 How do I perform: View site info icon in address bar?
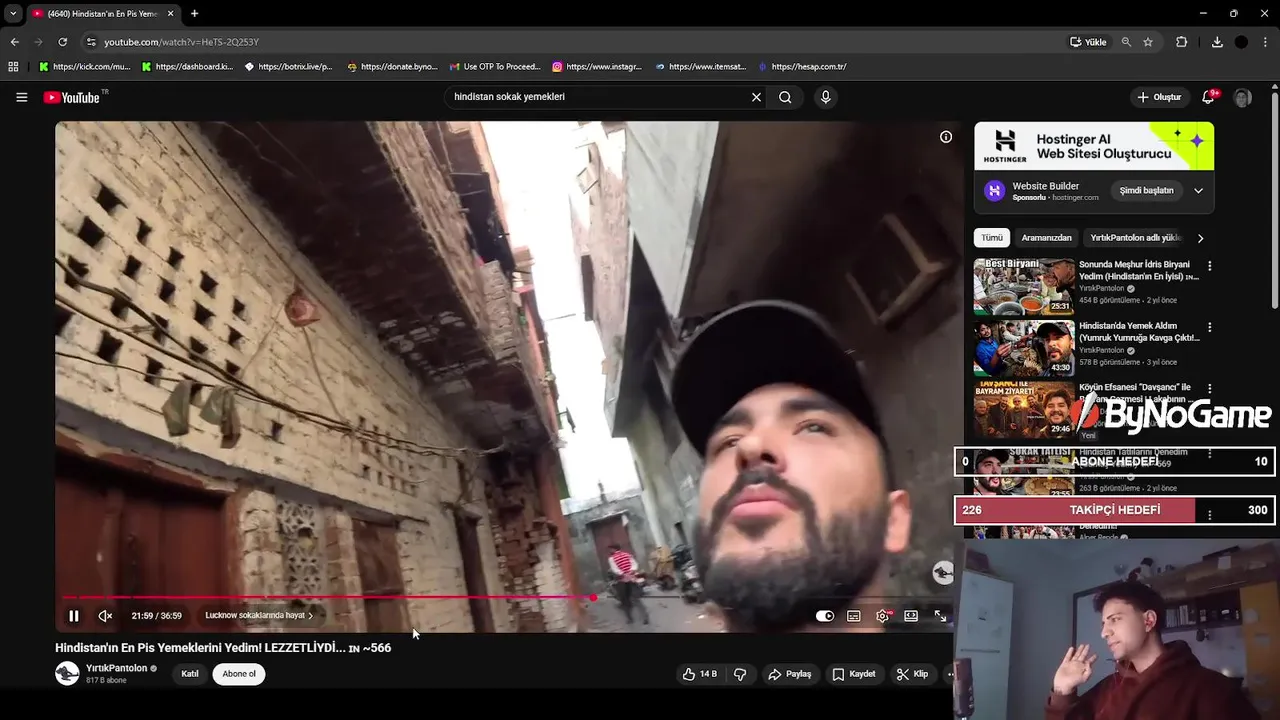pyautogui.click(x=91, y=42)
